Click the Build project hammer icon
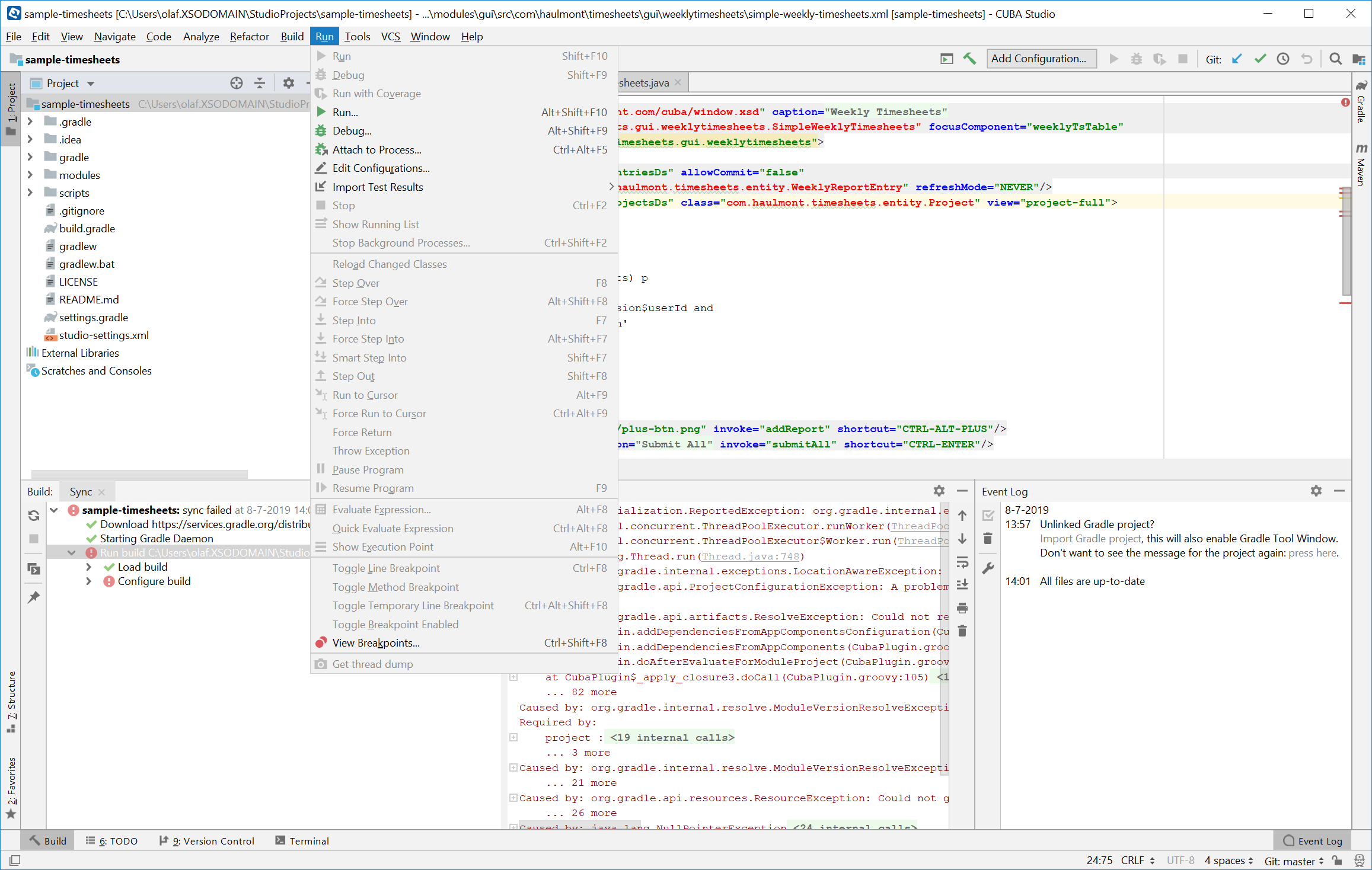1372x870 pixels. (x=969, y=59)
